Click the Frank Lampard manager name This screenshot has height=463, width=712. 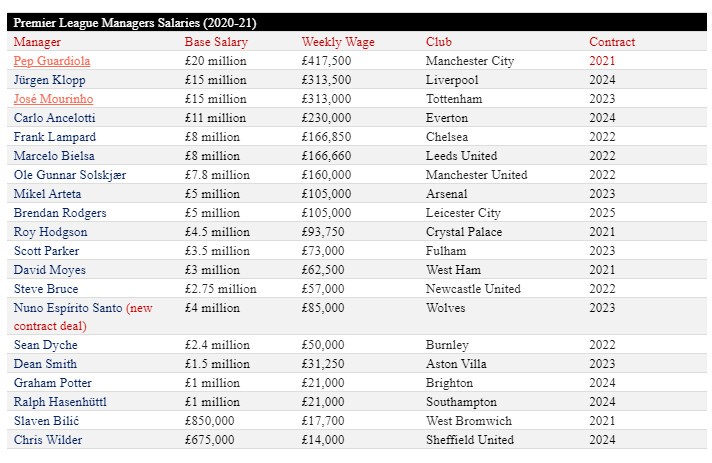click(54, 137)
